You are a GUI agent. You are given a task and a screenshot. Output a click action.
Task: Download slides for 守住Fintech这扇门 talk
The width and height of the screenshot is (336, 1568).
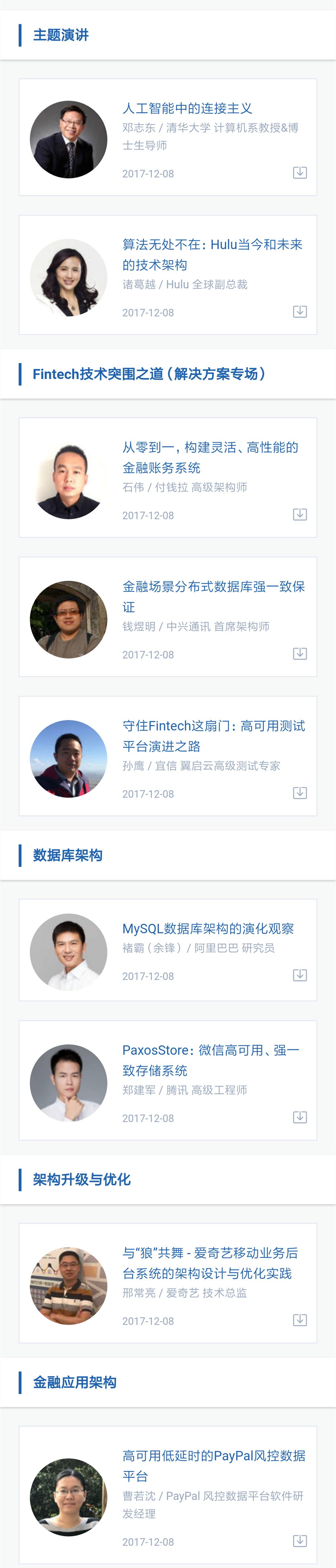coord(300,793)
